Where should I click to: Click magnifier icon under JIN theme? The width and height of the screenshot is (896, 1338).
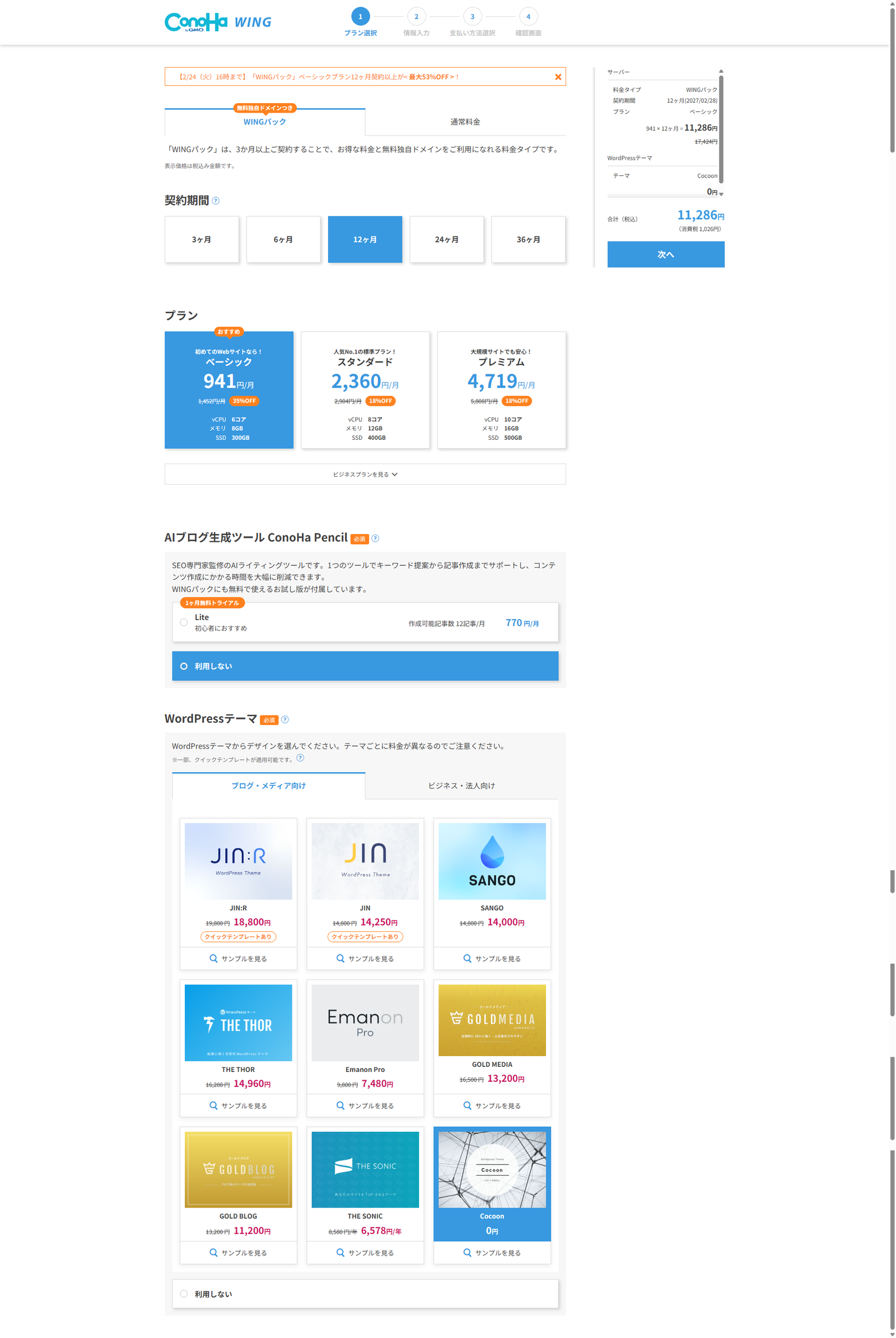(340, 958)
